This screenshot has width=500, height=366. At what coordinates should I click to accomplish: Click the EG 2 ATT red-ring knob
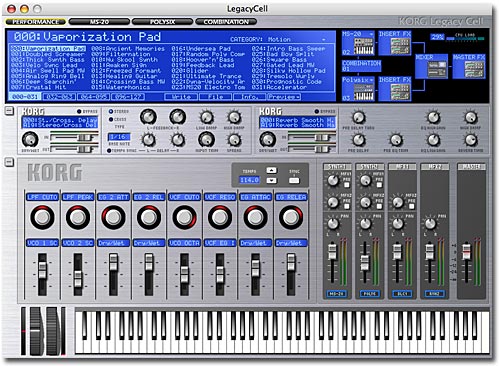113,217
